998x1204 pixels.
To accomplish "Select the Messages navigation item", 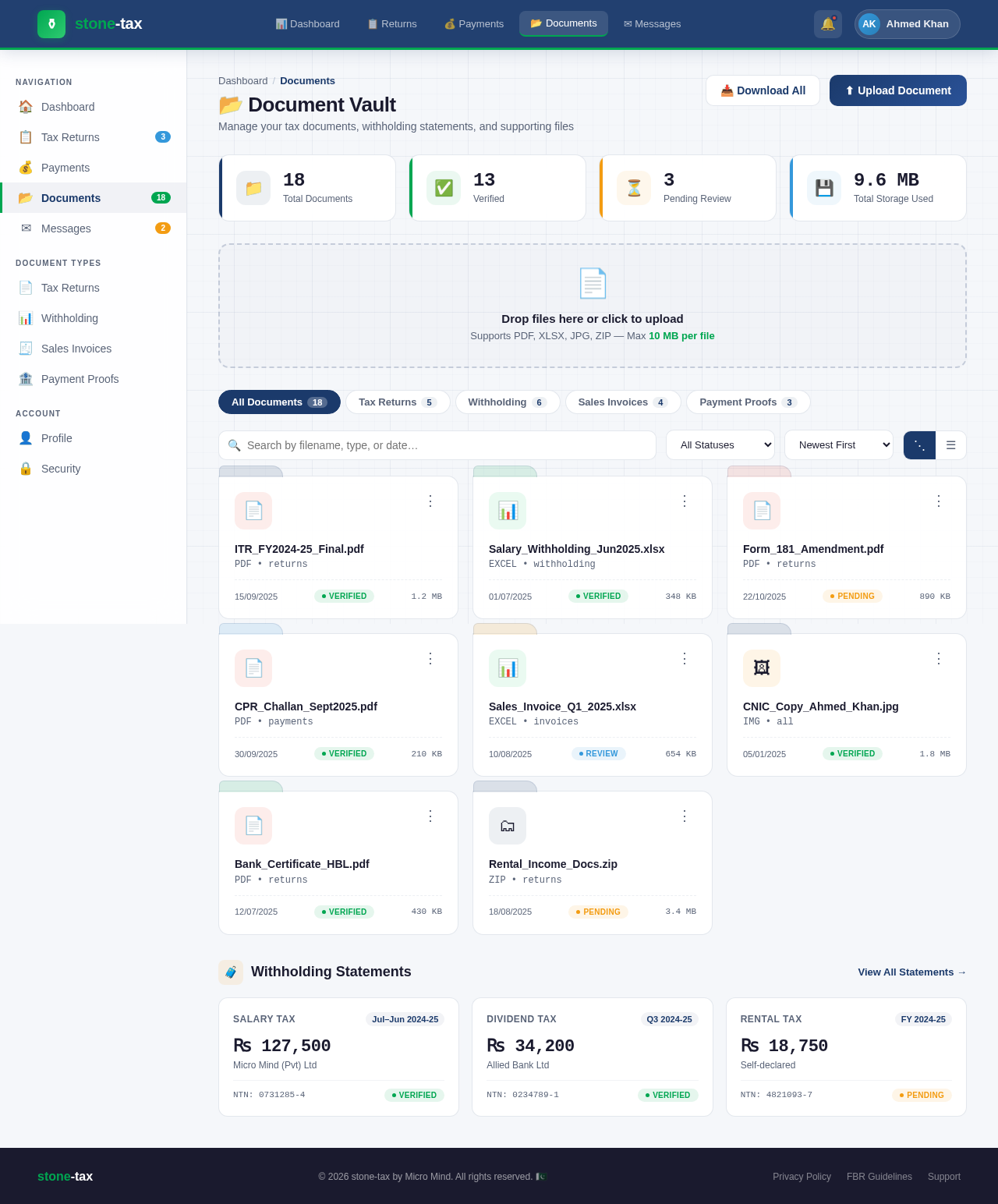I will pos(65,228).
